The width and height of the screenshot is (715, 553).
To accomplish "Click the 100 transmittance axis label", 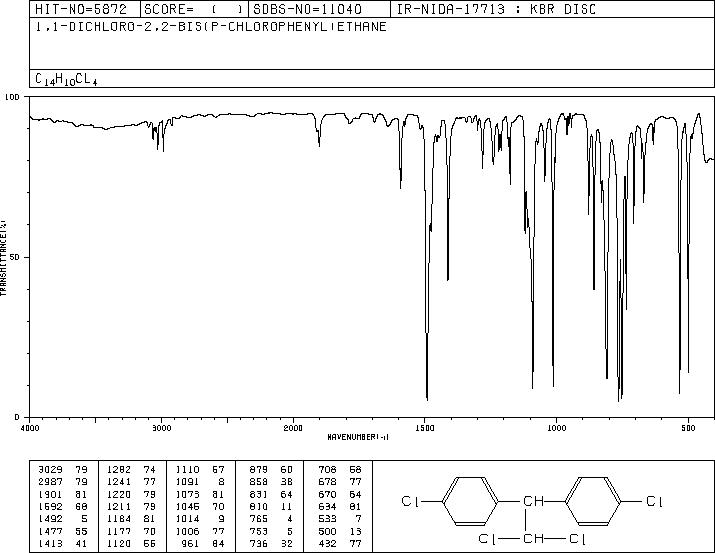I will click(12, 97).
